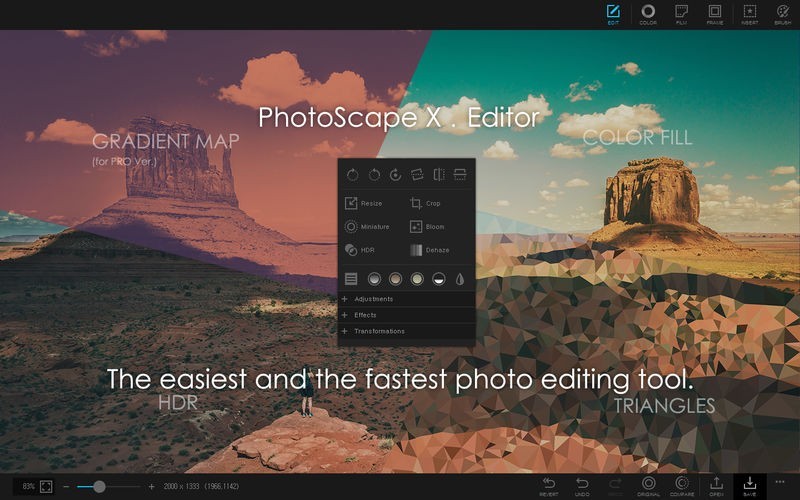
Task: Select the Brush tab
Action: [783, 15]
